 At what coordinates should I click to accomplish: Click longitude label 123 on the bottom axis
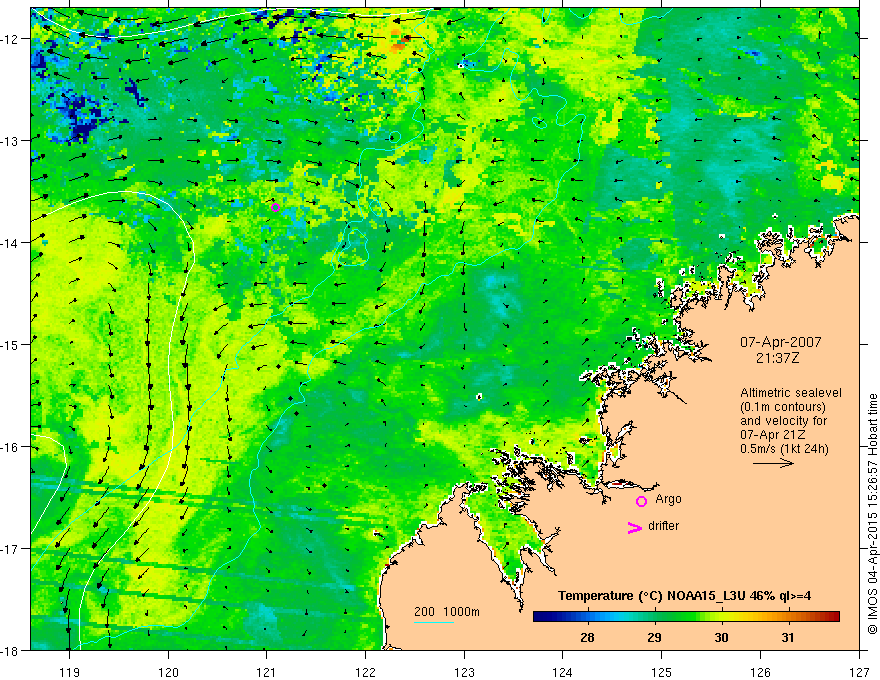(464, 672)
